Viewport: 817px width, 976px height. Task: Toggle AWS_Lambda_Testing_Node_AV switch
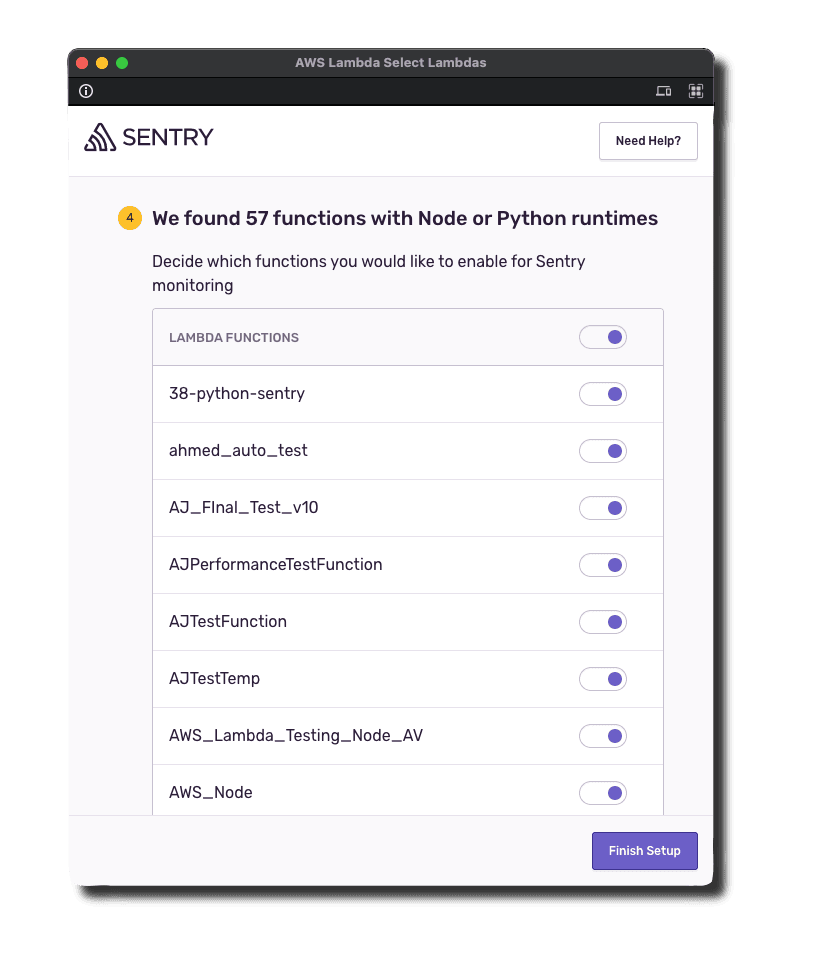(602, 736)
